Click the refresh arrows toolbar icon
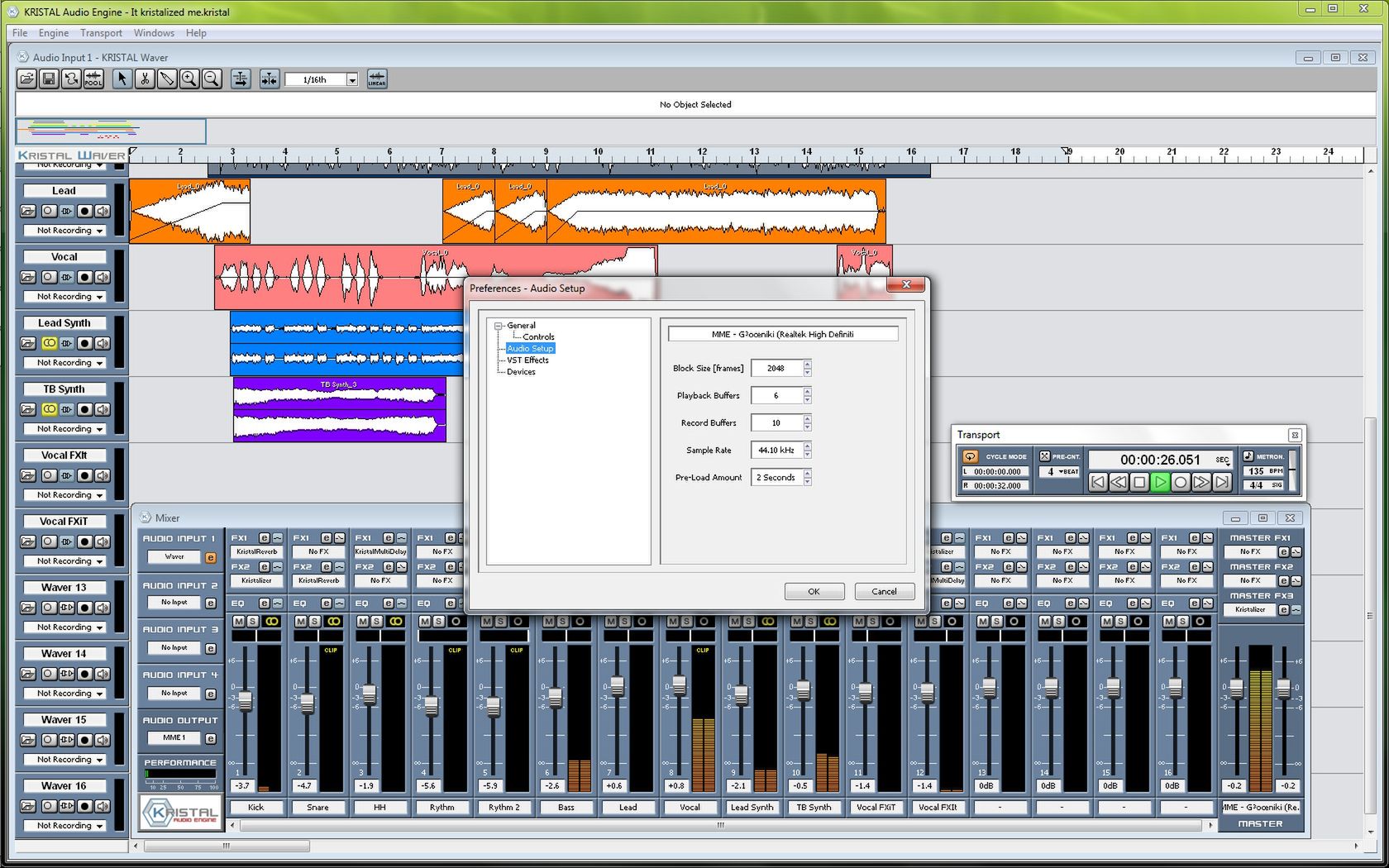The width and height of the screenshot is (1389, 868). point(71,79)
